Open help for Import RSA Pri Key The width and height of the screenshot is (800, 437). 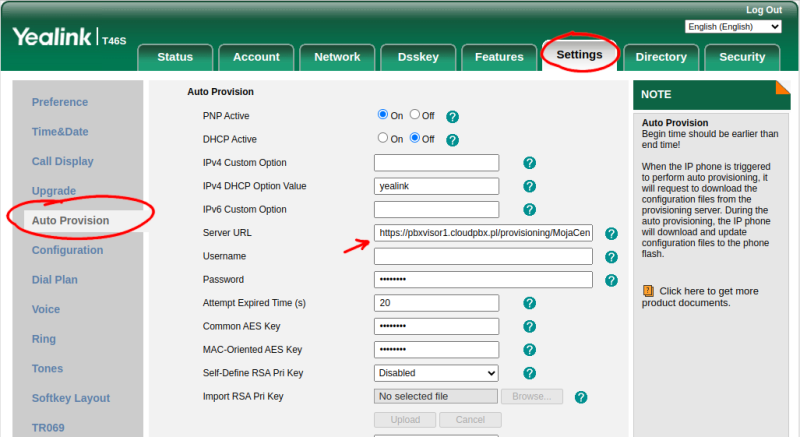[580, 397]
